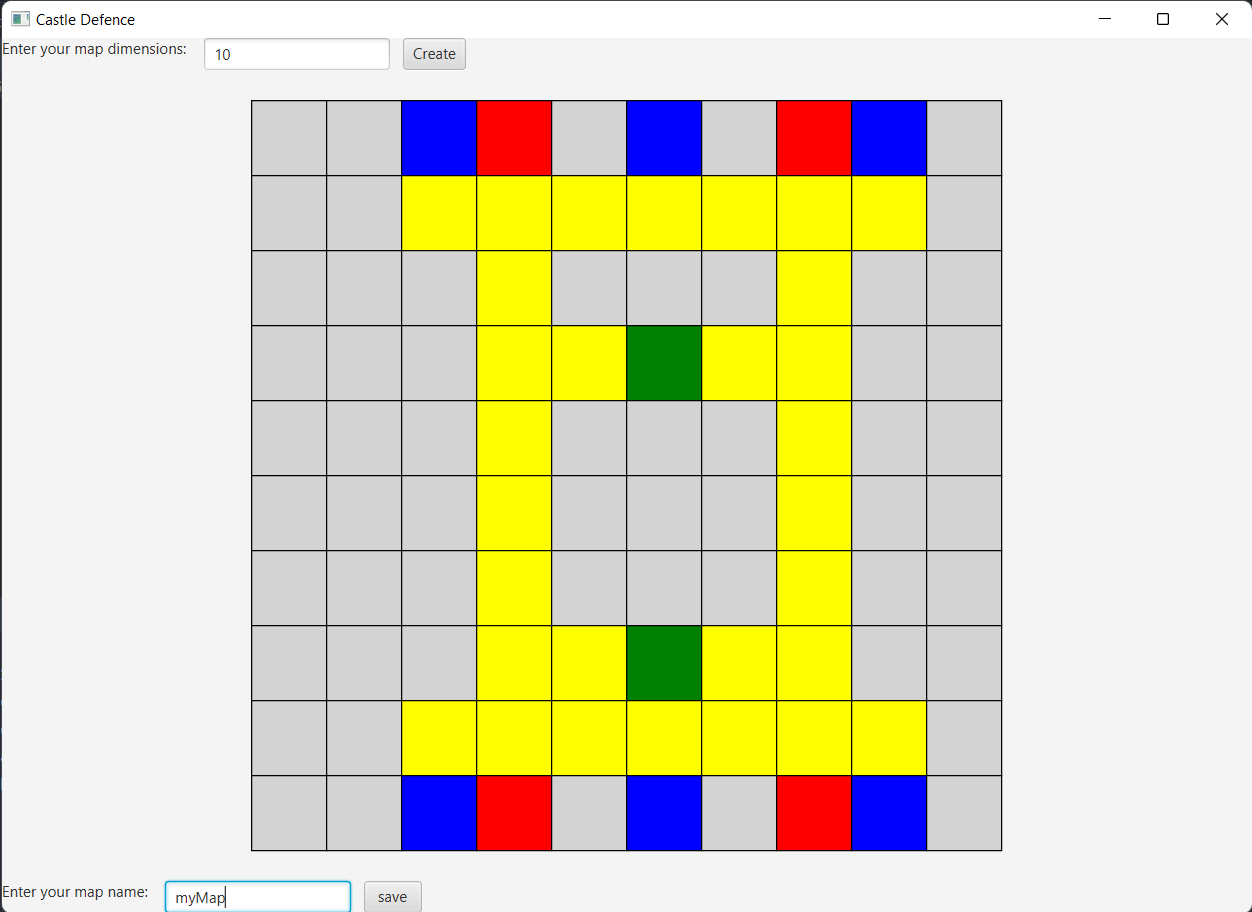Select the rightmost red tile on top
This screenshot has height=912, width=1252.
pos(814,137)
